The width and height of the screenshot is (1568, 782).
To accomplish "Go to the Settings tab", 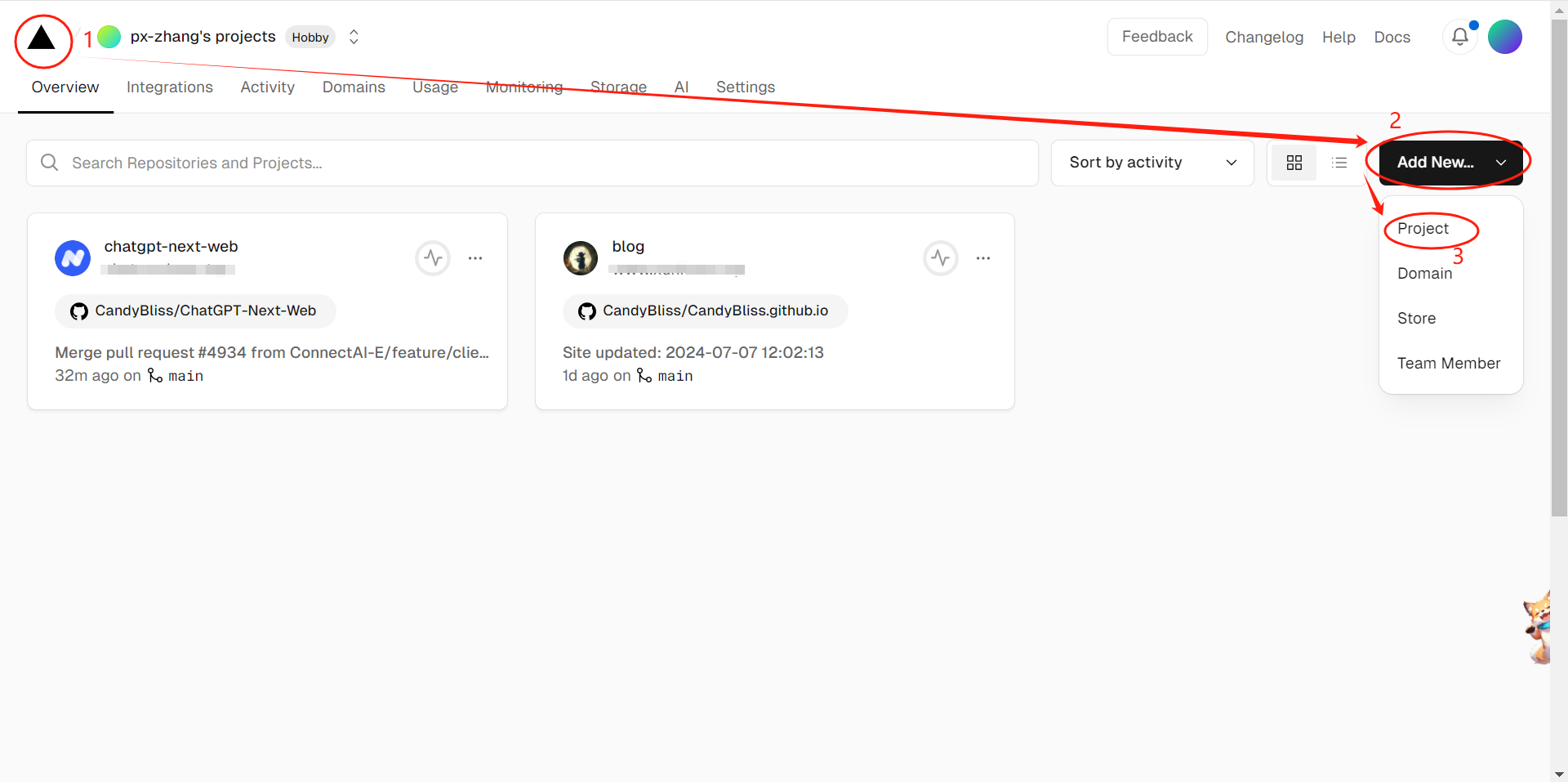I will (746, 87).
